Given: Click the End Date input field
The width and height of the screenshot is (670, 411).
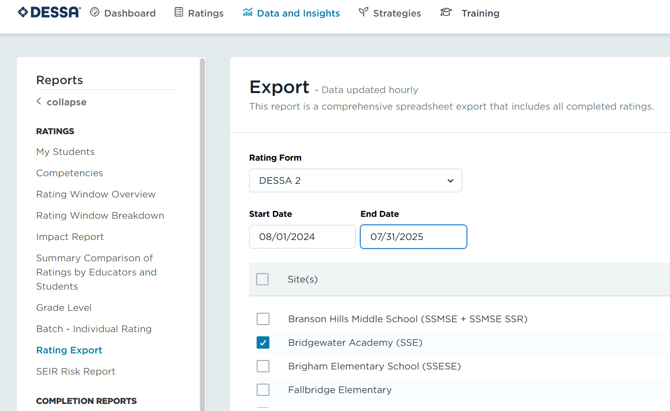Looking at the screenshot, I should pos(413,237).
